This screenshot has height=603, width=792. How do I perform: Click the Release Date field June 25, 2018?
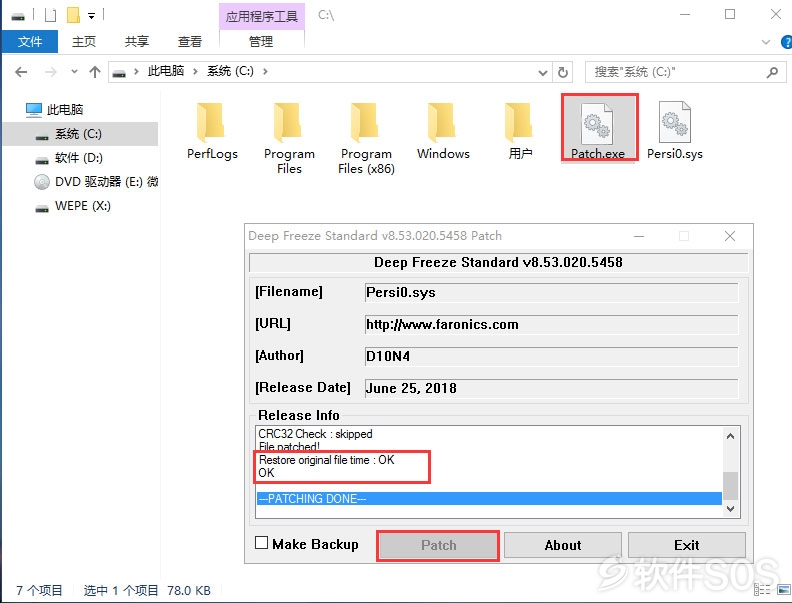click(x=551, y=388)
